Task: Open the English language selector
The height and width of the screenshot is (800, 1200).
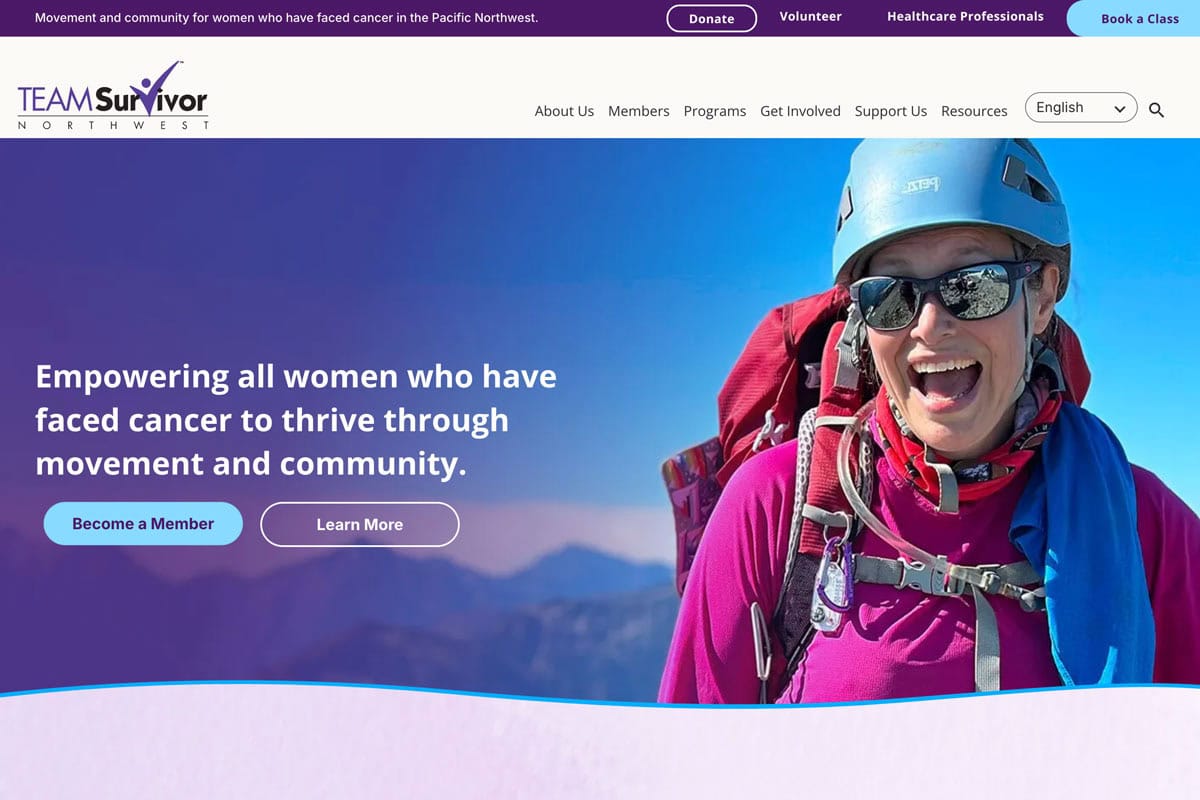Action: point(1081,108)
